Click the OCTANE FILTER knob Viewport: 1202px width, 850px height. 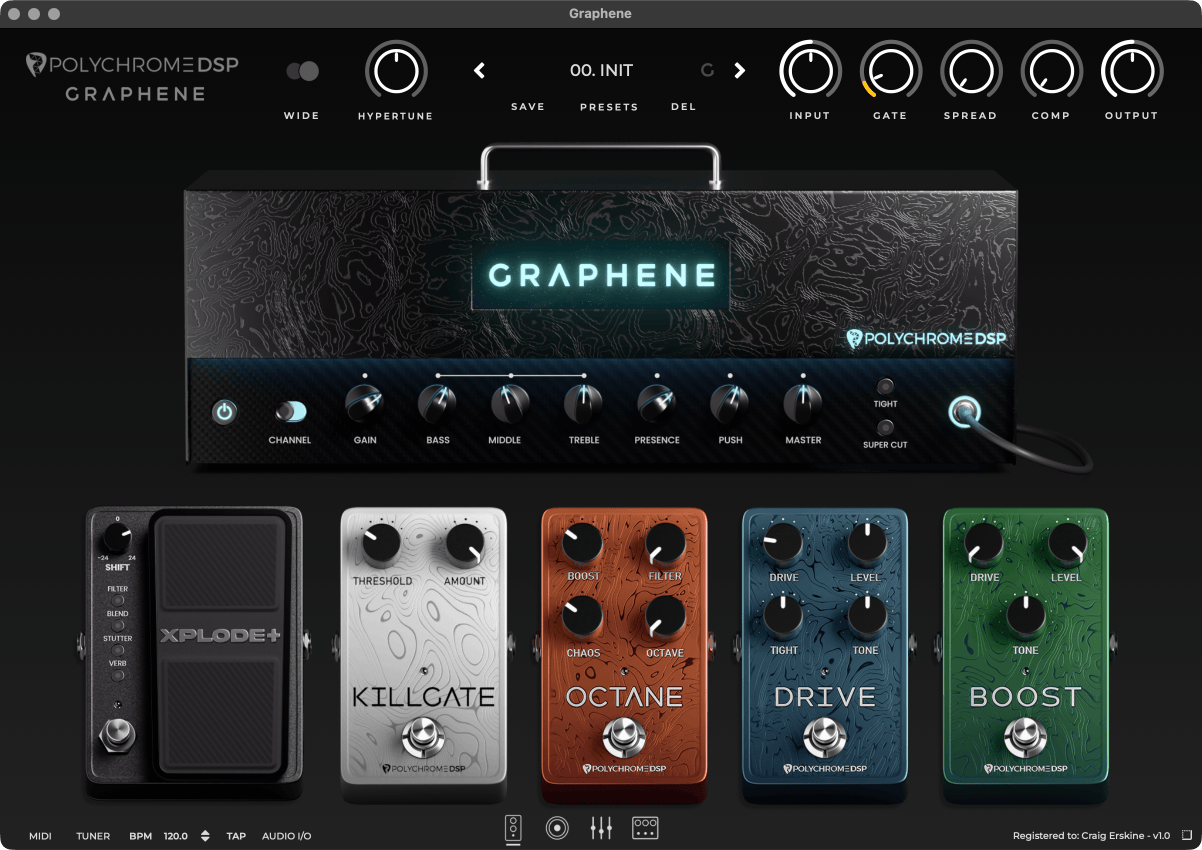click(x=665, y=543)
